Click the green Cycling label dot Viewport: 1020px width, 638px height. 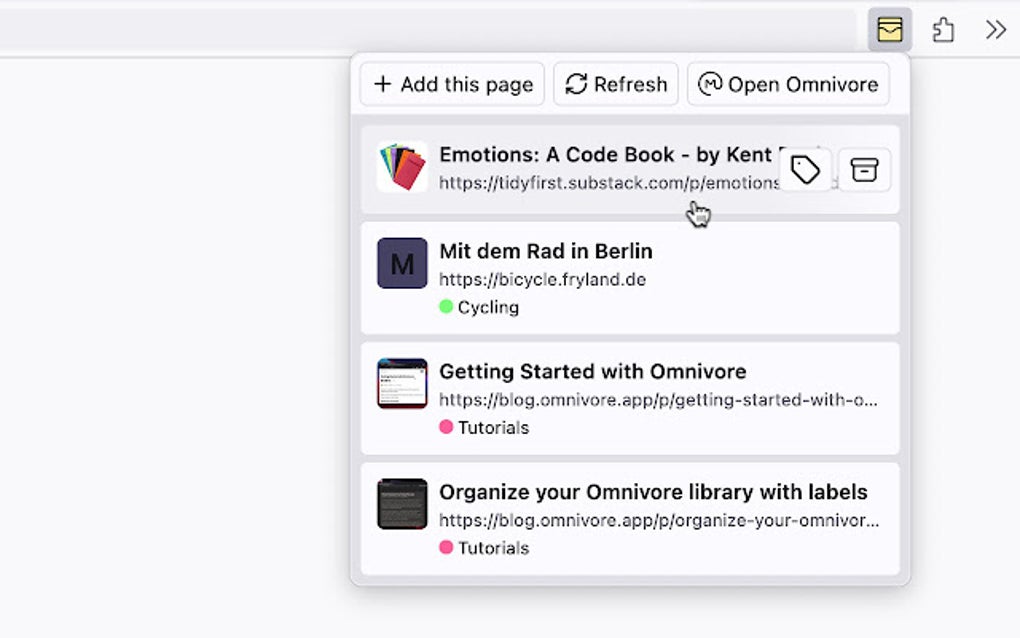point(447,307)
